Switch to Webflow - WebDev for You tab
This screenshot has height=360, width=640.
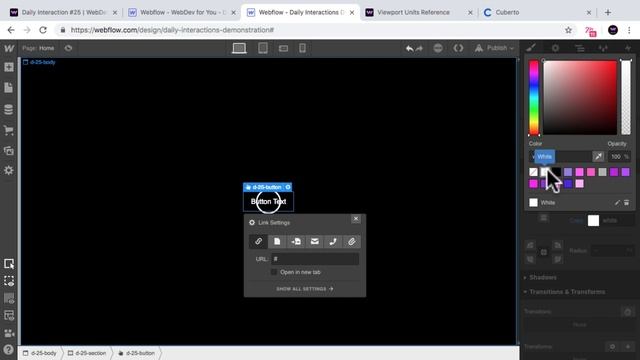182,13
